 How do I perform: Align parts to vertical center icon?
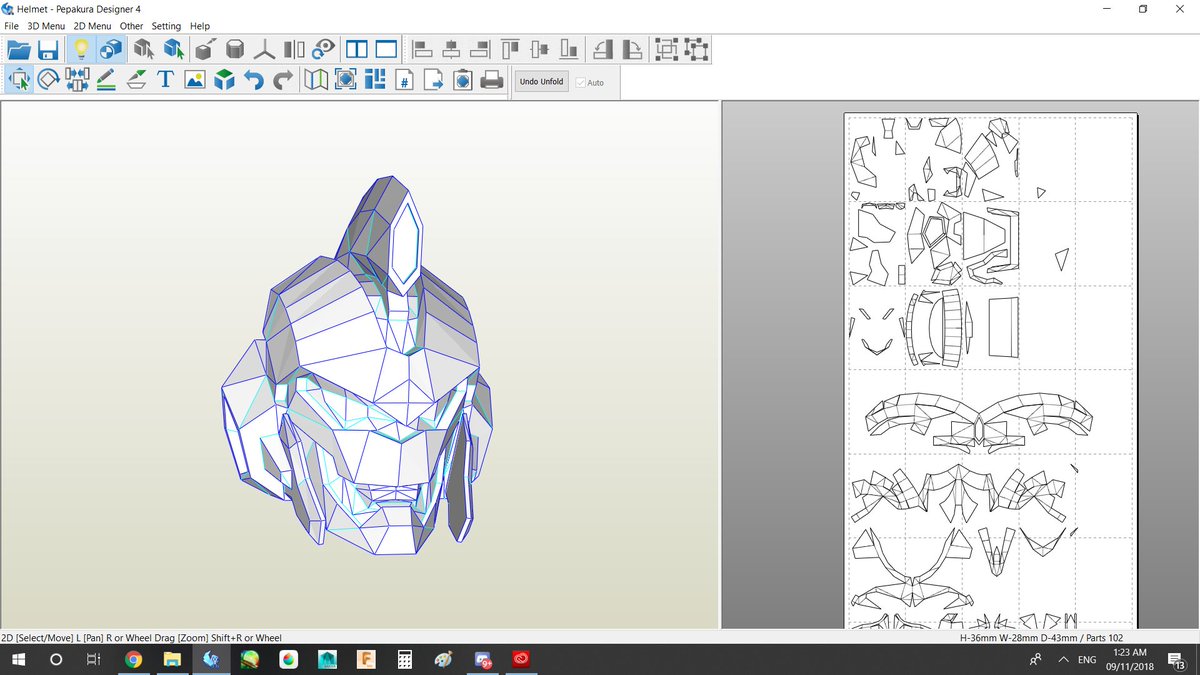540,49
